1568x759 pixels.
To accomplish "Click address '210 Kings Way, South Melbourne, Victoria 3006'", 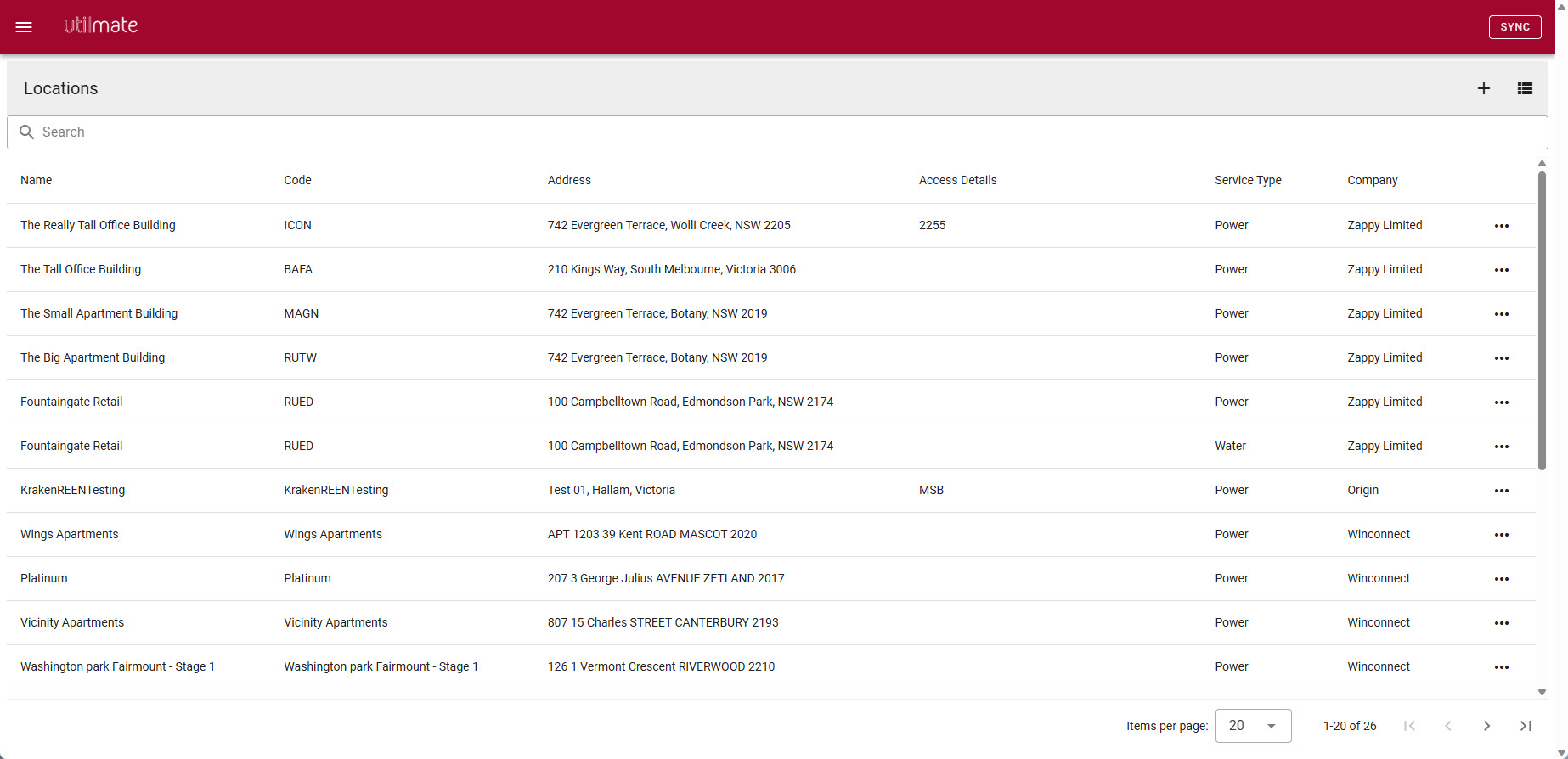I will coord(672,269).
